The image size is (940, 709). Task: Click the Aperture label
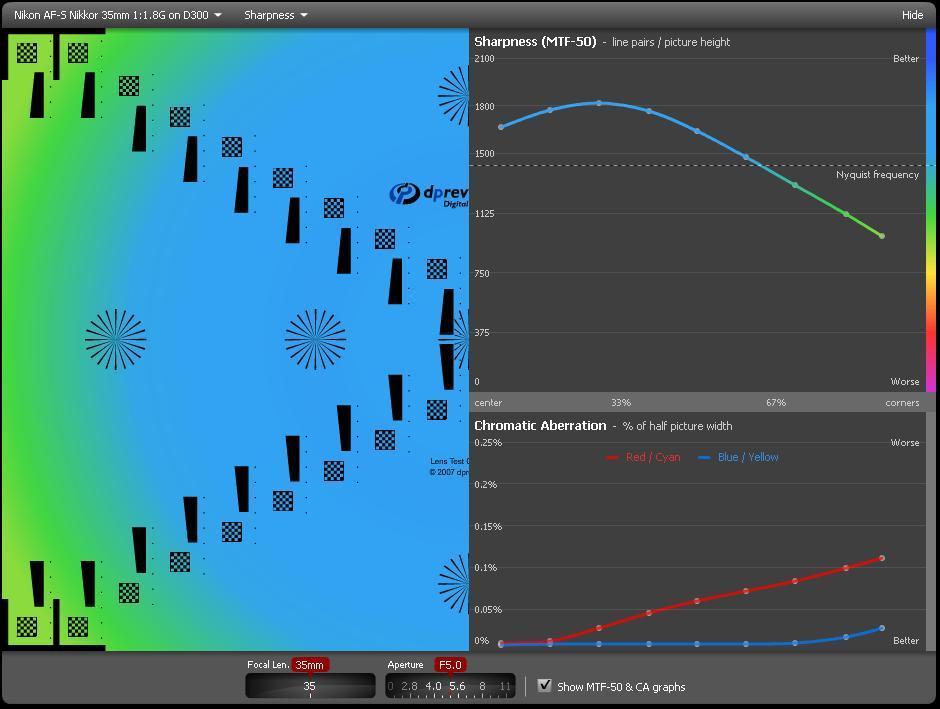pyautogui.click(x=405, y=665)
